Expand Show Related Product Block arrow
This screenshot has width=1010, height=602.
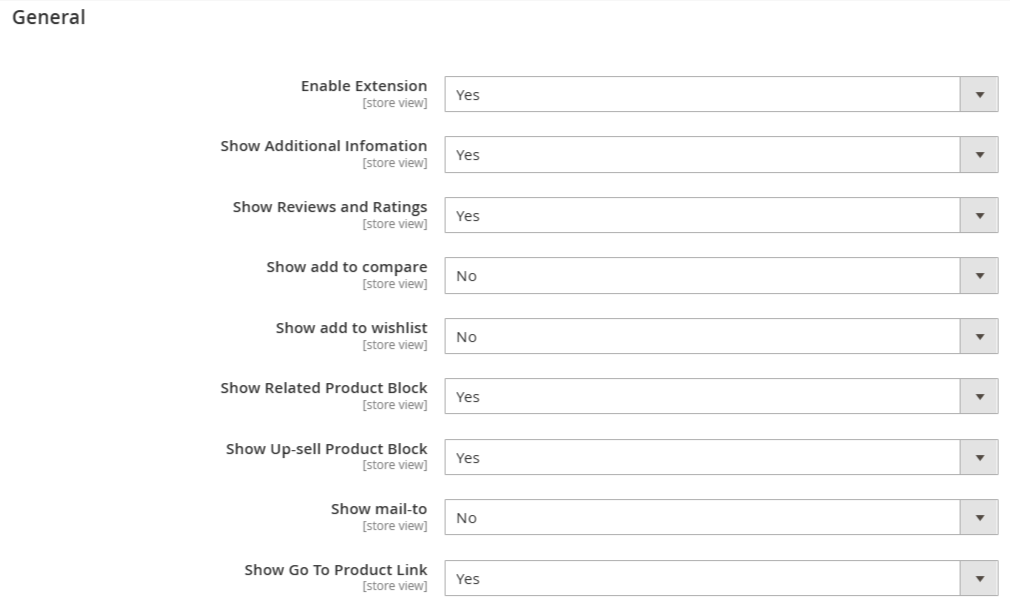pyautogui.click(x=979, y=397)
